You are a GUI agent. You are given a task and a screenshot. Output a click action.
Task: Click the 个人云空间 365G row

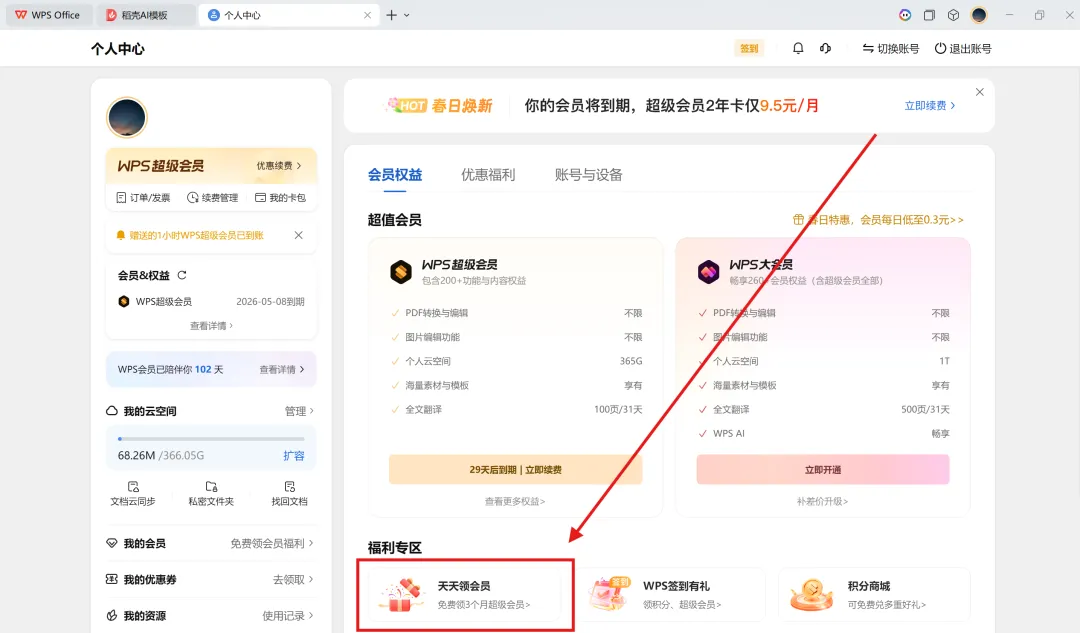[516, 361]
